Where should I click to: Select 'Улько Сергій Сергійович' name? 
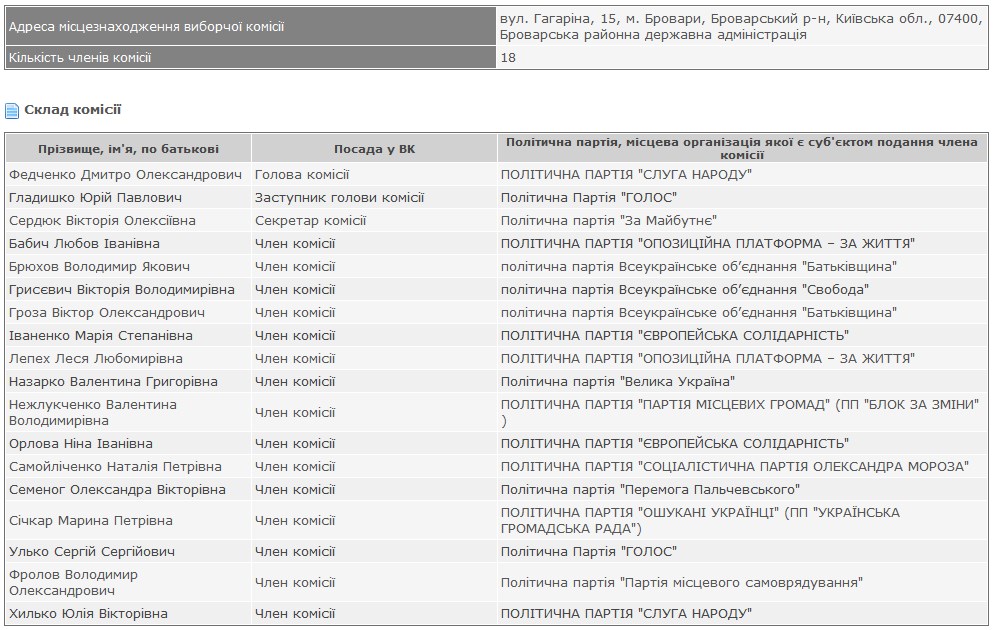click(x=92, y=552)
